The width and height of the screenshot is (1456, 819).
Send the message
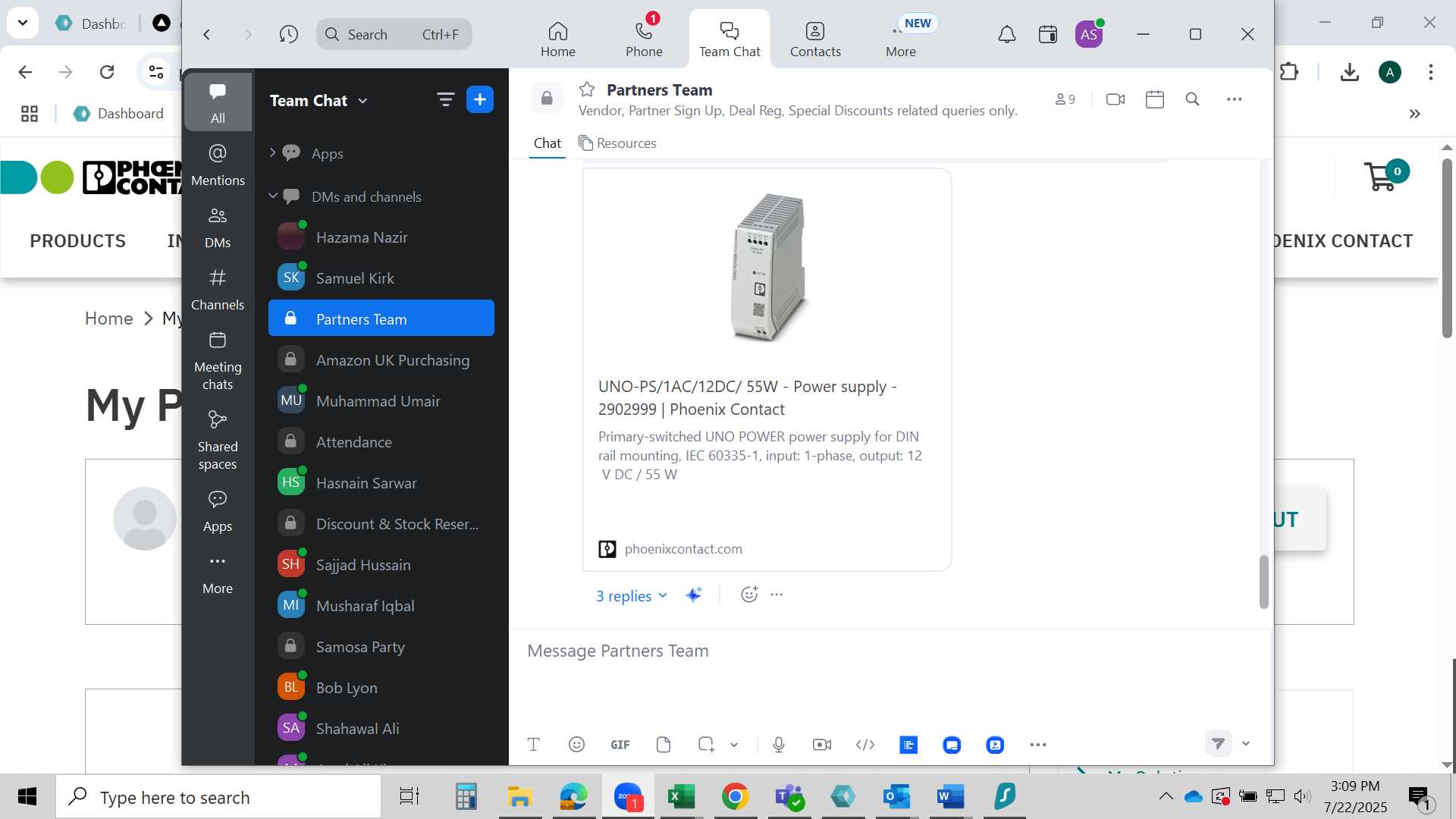click(1218, 743)
